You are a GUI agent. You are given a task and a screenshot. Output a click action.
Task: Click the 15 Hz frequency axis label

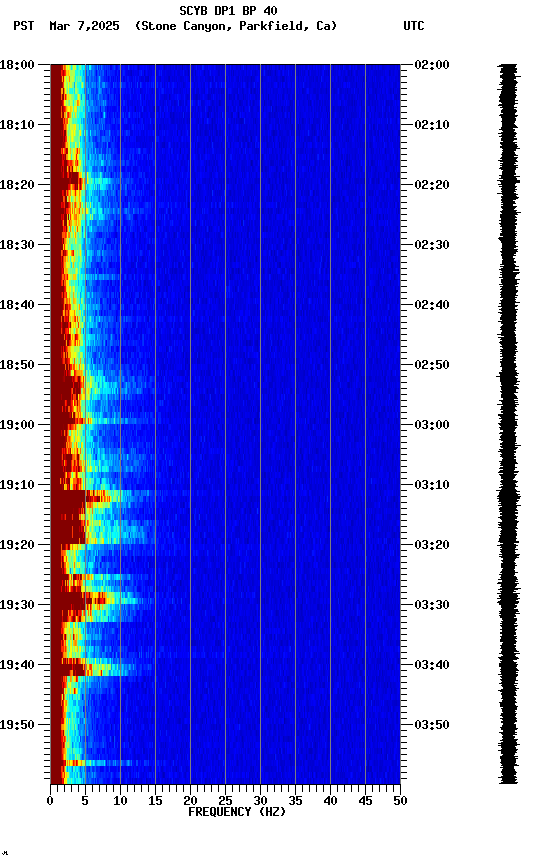click(x=155, y=802)
